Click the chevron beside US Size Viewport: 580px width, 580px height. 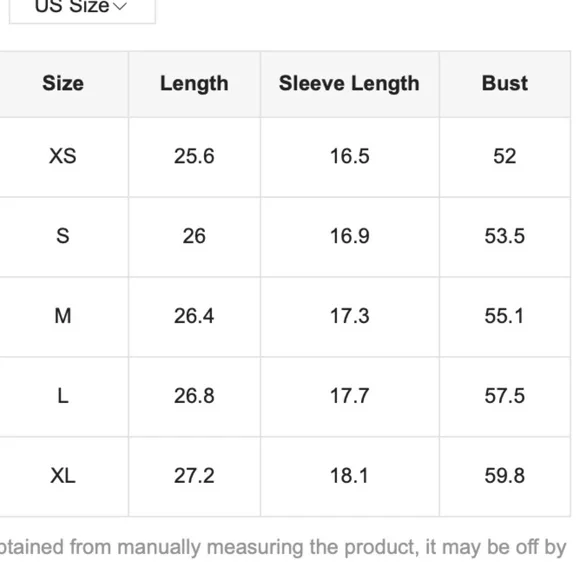click(x=120, y=6)
